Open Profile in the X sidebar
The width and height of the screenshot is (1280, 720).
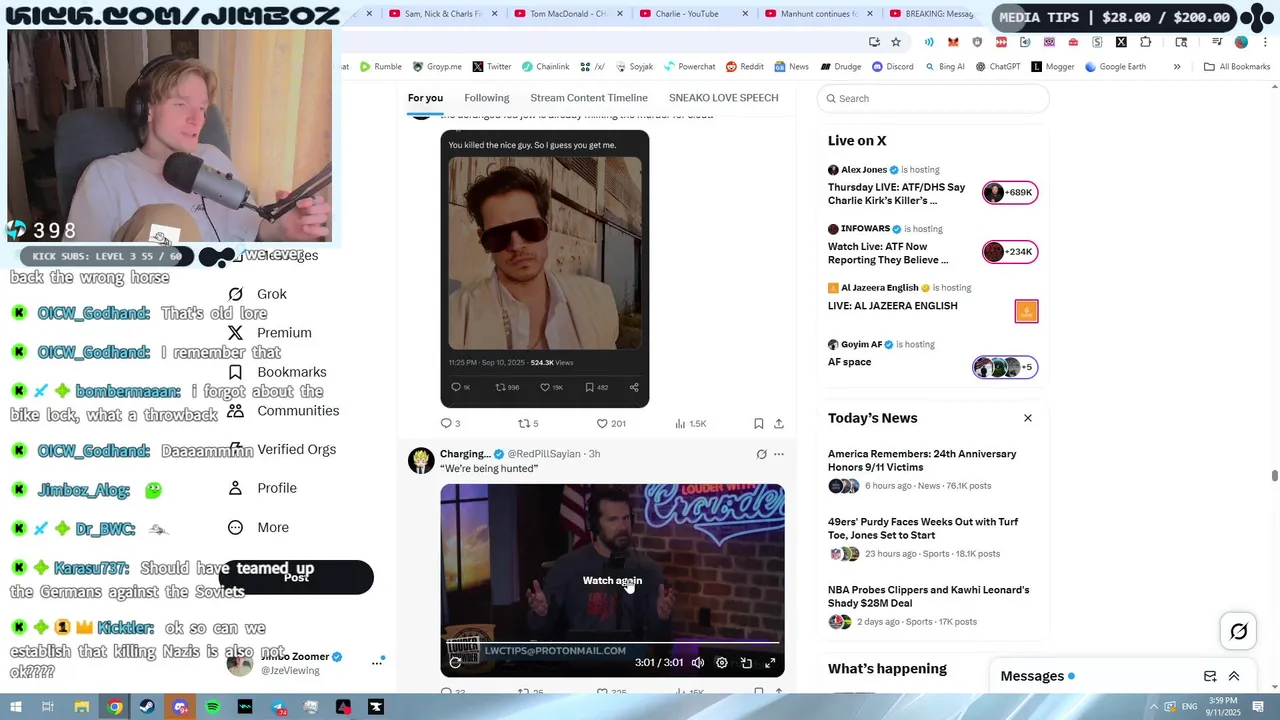(x=262, y=488)
